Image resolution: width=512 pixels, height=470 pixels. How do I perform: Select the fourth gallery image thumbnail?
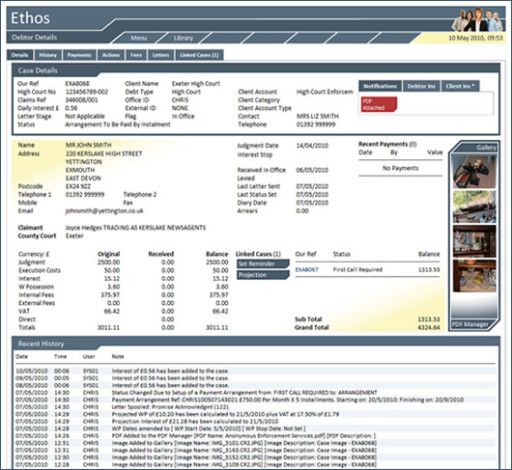tap(474, 276)
